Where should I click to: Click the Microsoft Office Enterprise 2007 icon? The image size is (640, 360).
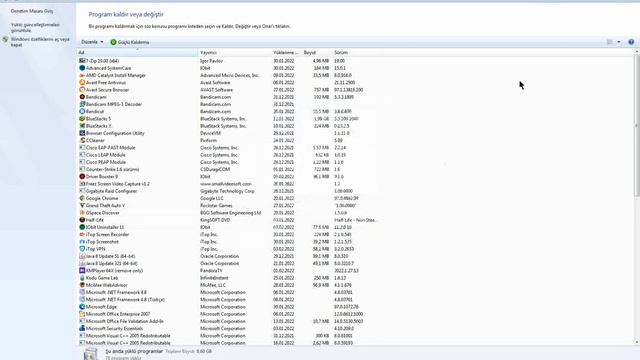pyautogui.click(x=82, y=314)
